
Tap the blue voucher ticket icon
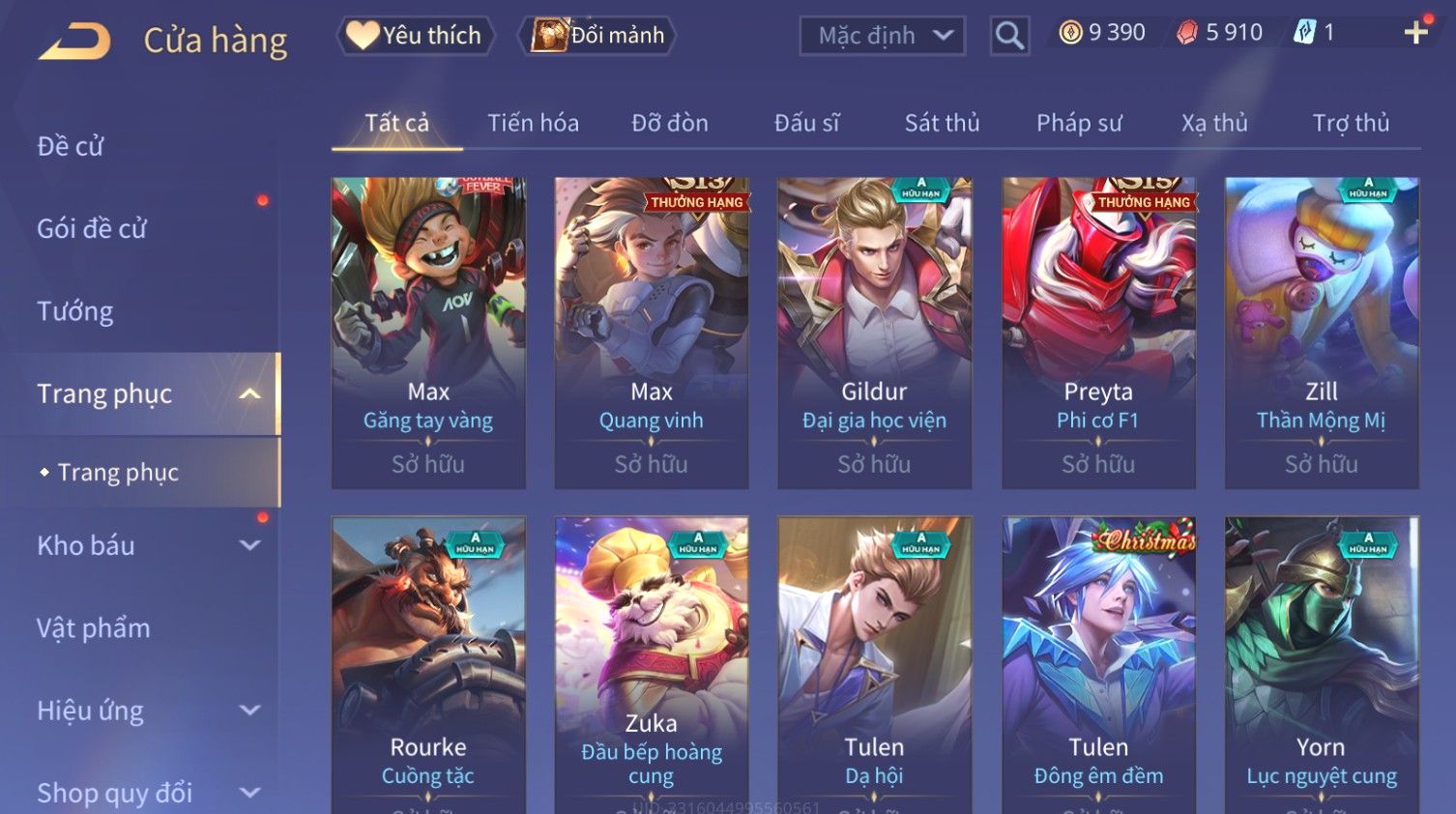1304,33
